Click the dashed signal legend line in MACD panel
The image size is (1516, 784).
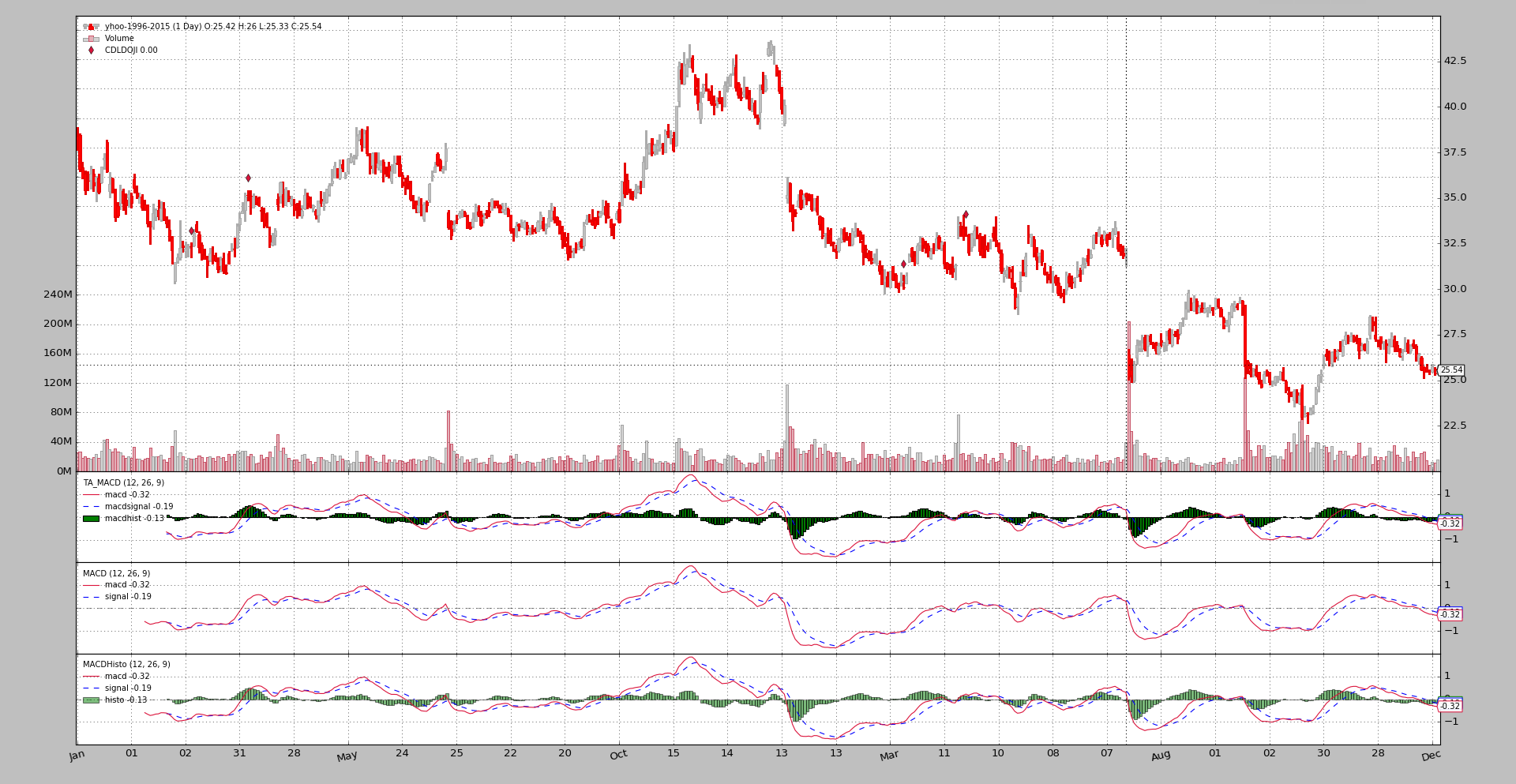[91, 597]
